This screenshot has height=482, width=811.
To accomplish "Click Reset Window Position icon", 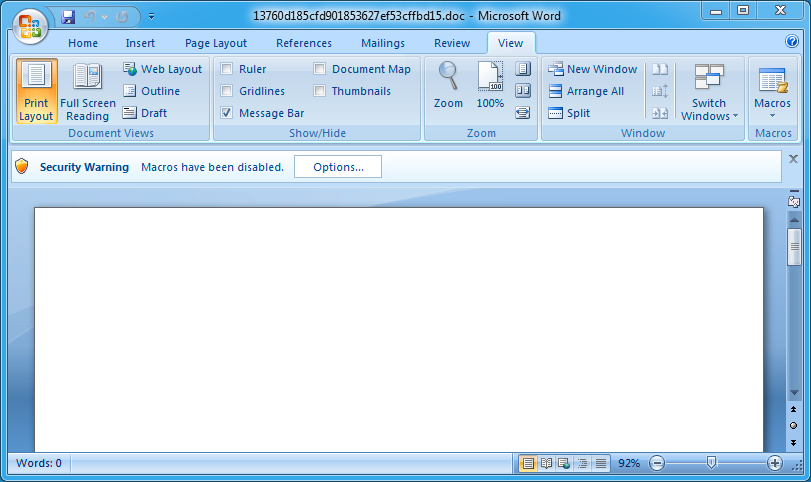I will tap(660, 113).
